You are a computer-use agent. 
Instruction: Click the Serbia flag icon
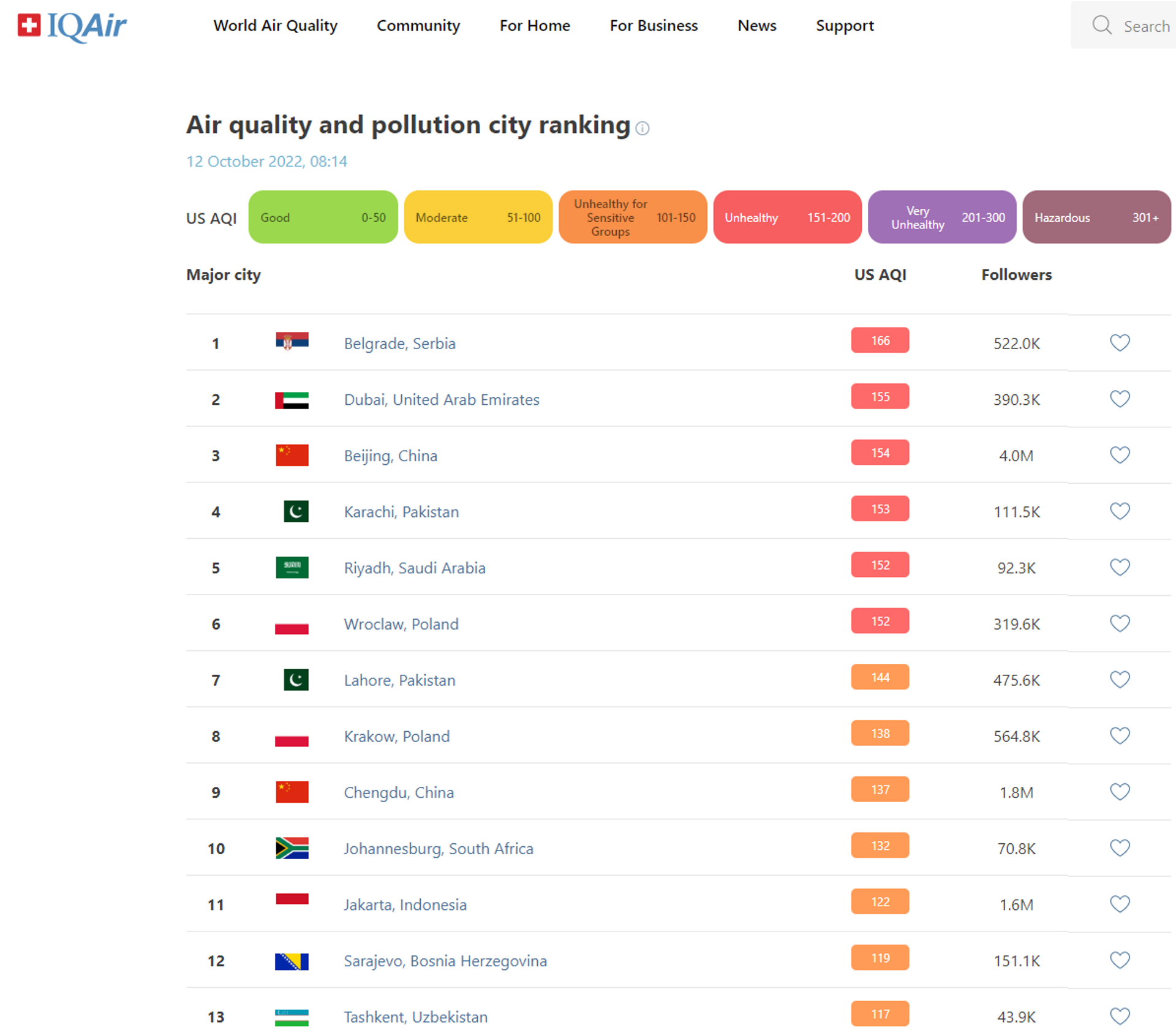coord(292,340)
